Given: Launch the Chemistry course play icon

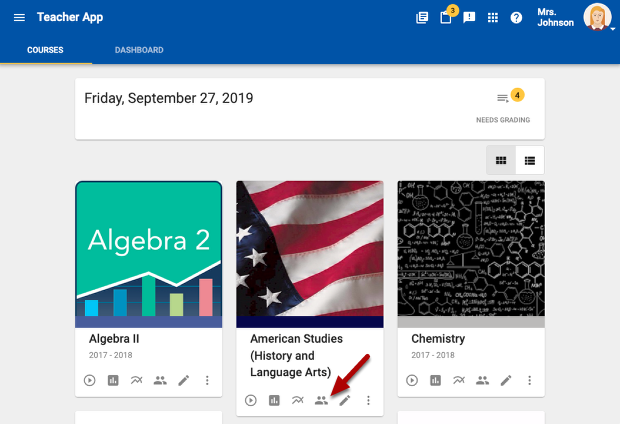Looking at the screenshot, I should [412, 381].
